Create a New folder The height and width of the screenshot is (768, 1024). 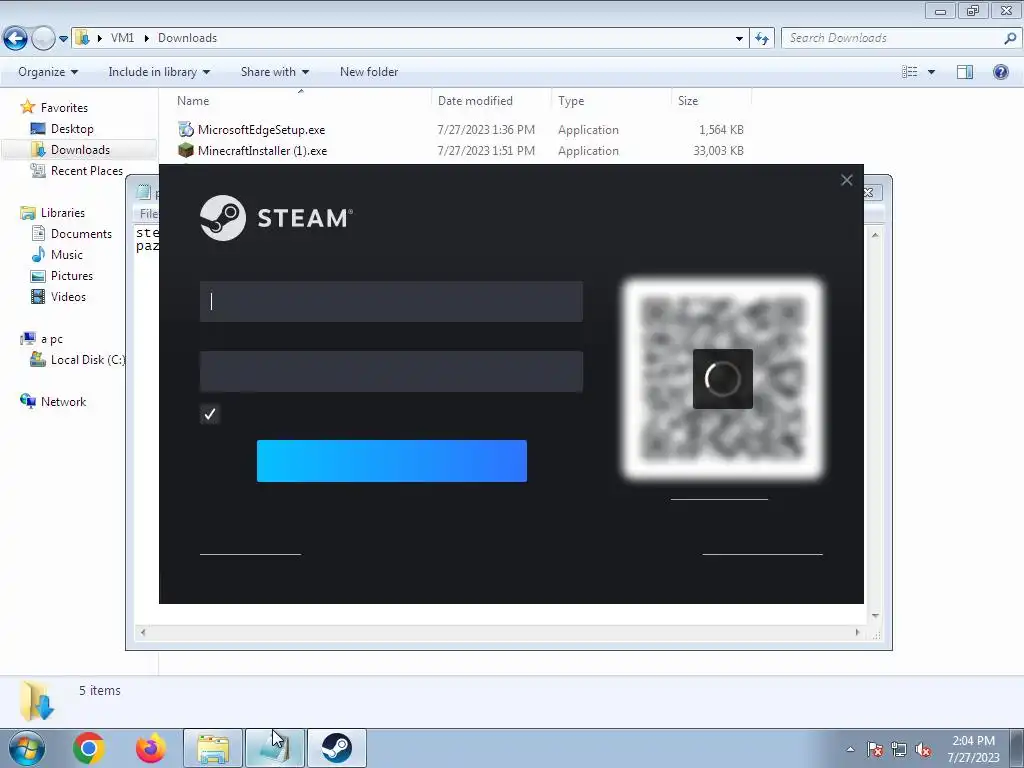coord(369,72)
